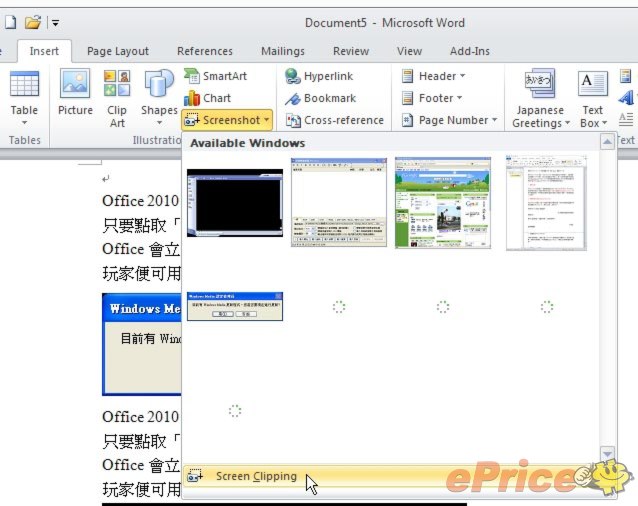Click the Quick Parts icon at ribbon edge
Screen dimensions: 638x506
click(x=626, y=76)
